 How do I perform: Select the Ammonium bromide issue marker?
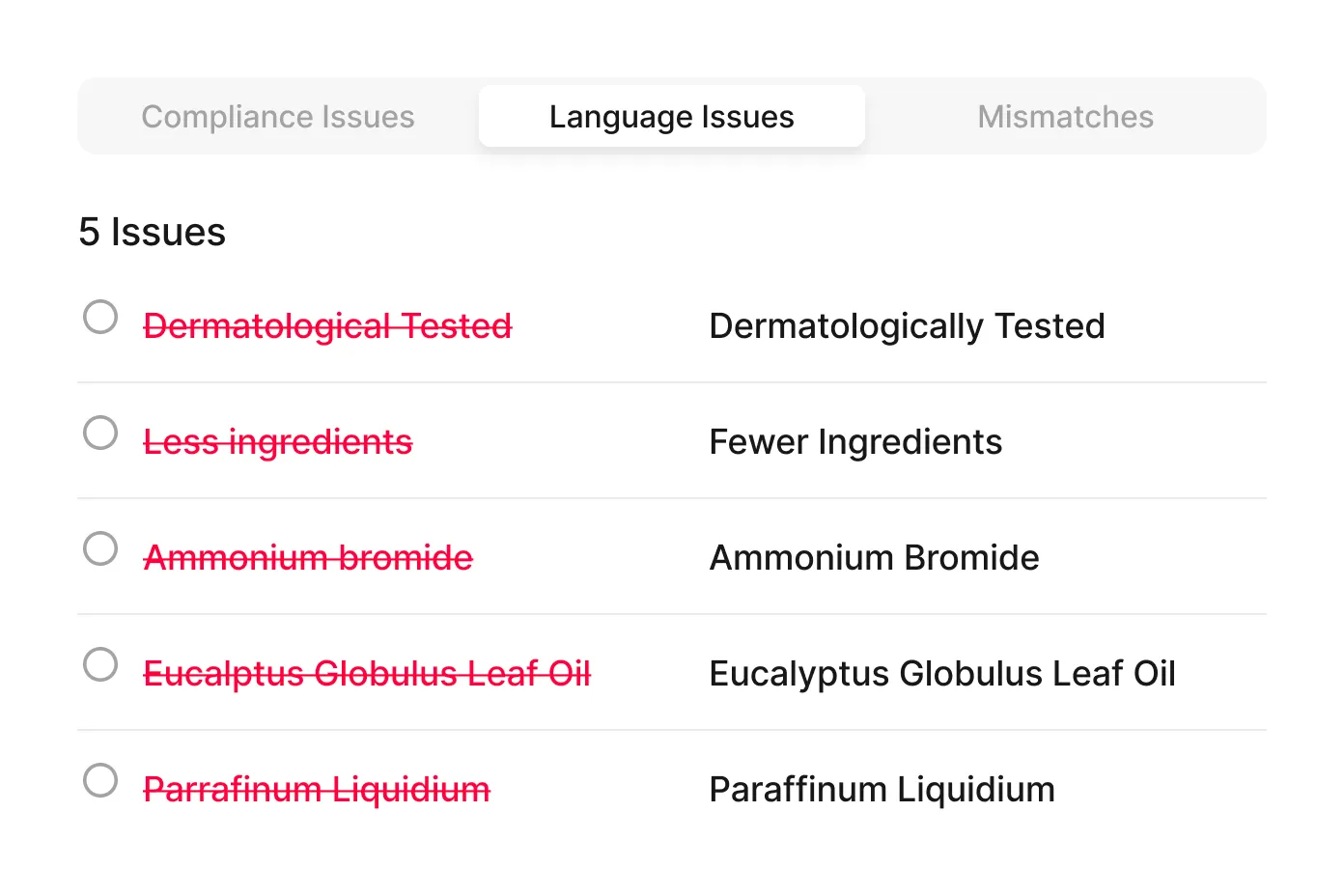(x=99, y=548)
